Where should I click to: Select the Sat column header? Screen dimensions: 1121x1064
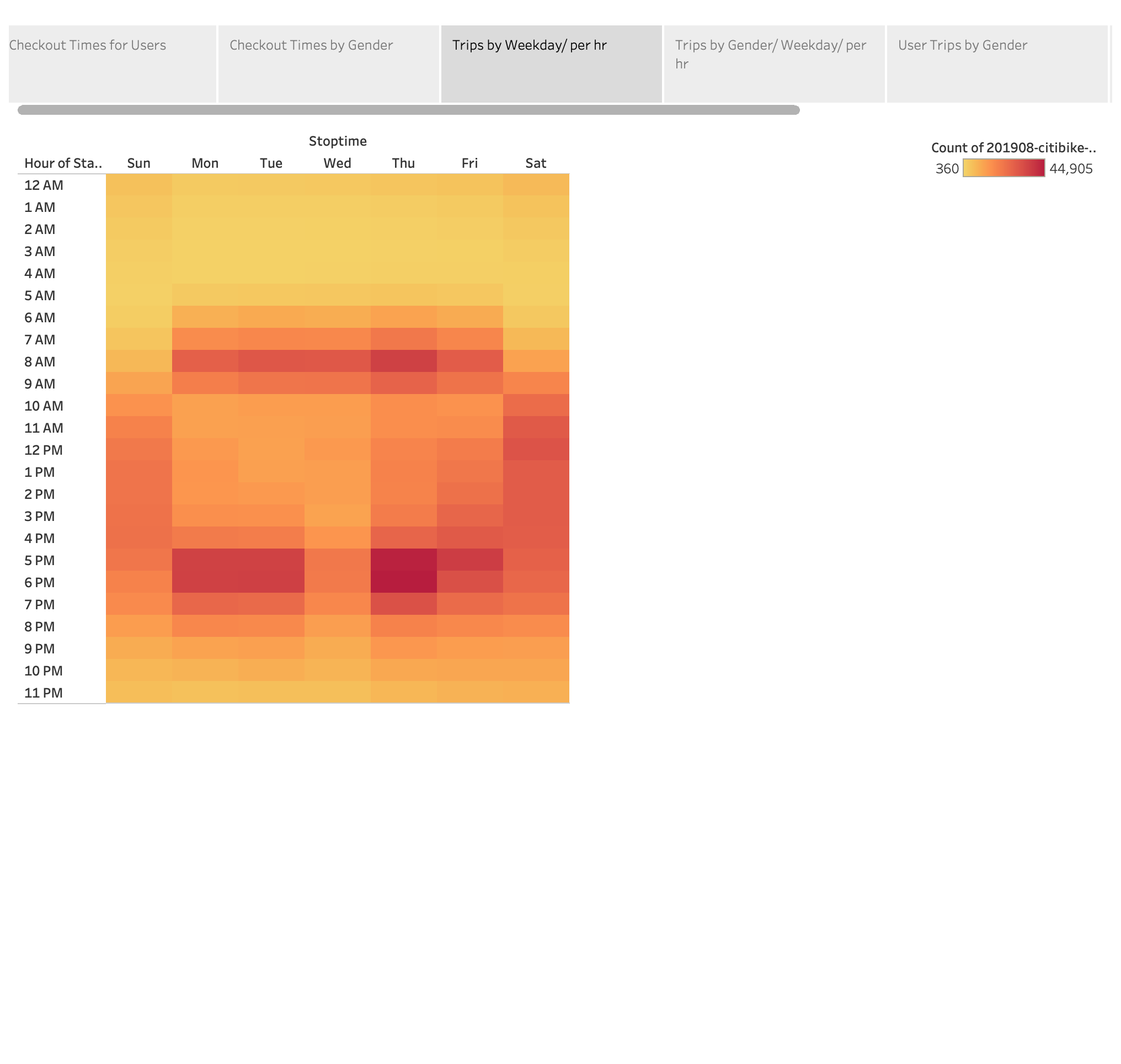click(x=536, y=163)
